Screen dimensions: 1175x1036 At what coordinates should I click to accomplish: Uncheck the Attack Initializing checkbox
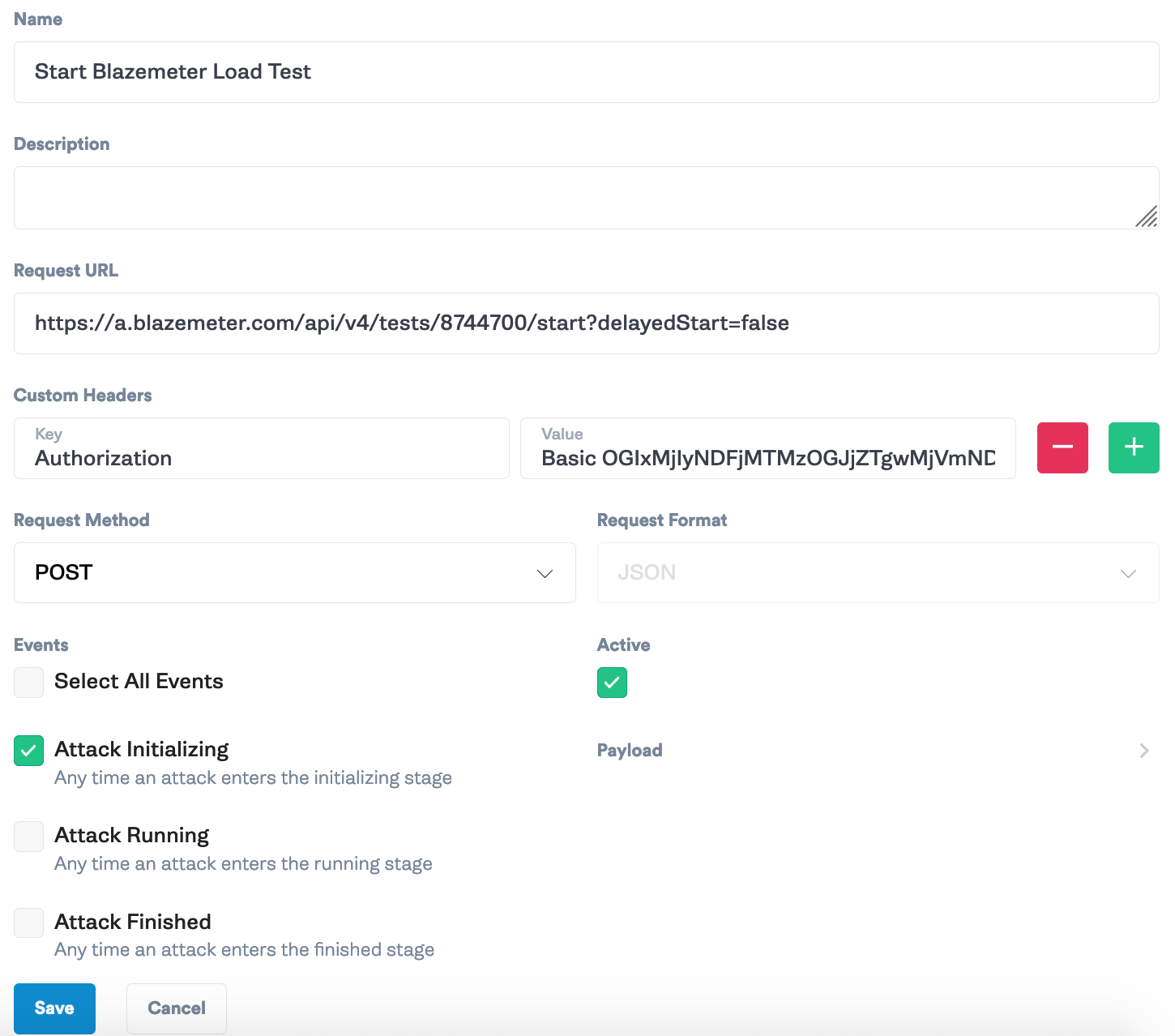28,751
